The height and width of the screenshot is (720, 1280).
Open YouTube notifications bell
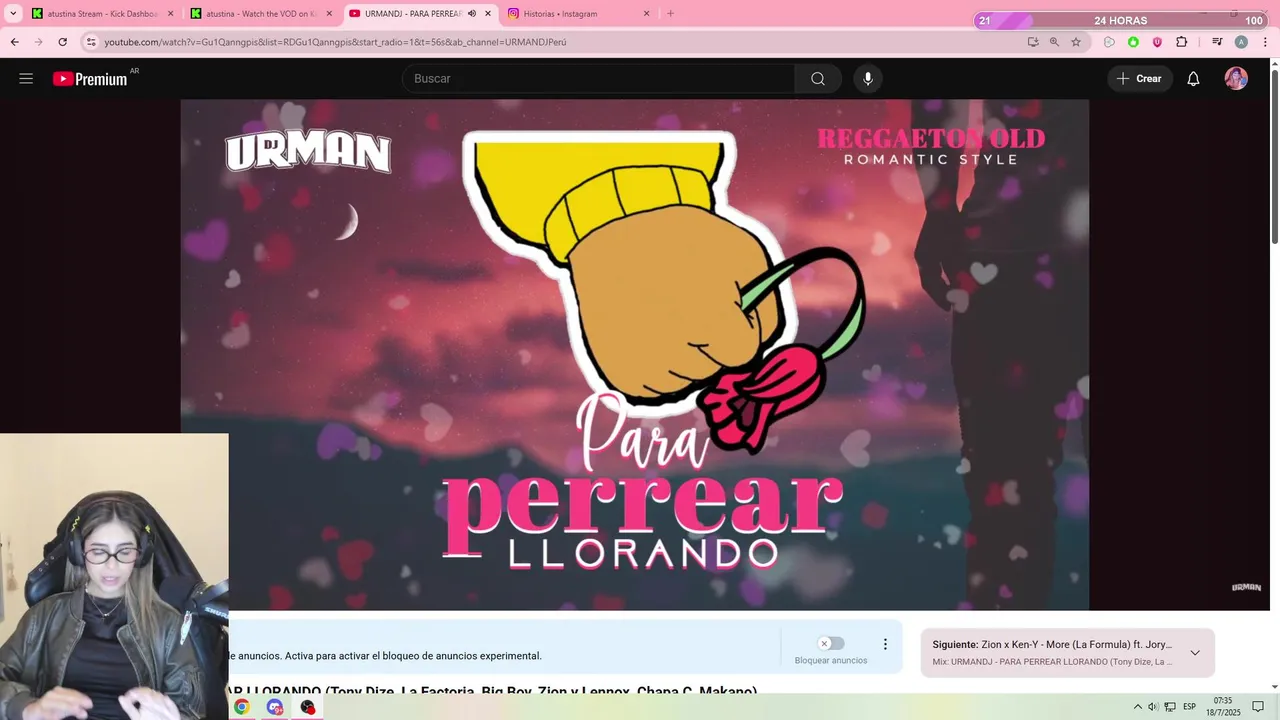click(1193, 79)
